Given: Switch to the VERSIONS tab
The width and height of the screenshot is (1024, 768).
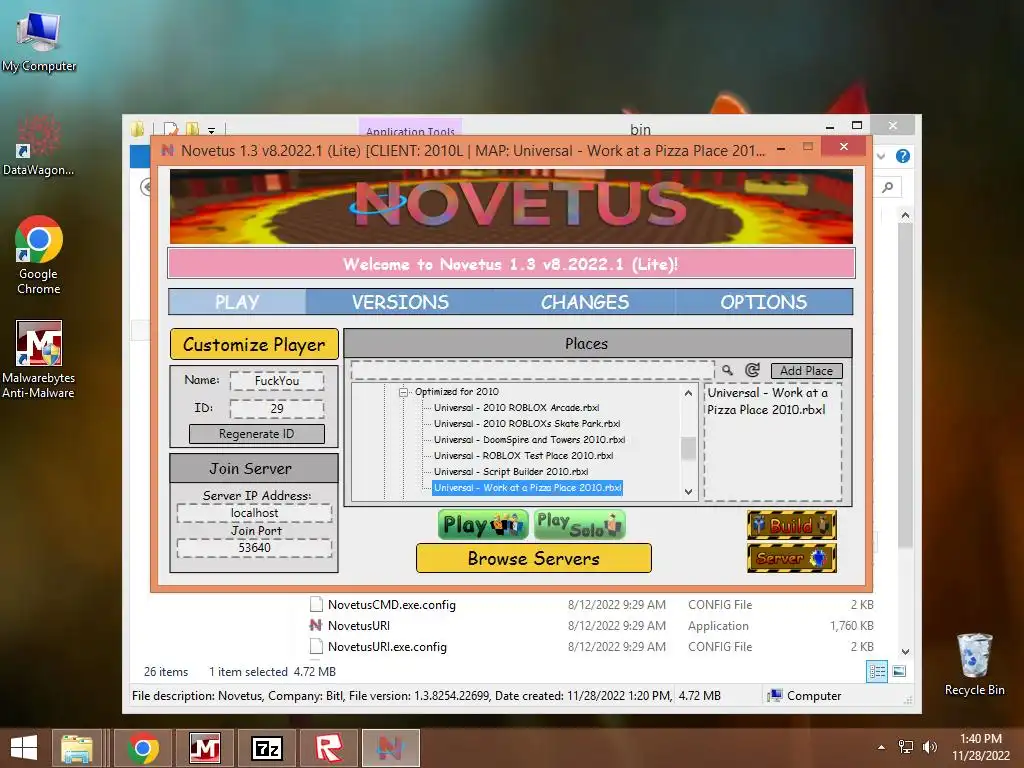Looking at the screenshot, I should click(400, 302).
